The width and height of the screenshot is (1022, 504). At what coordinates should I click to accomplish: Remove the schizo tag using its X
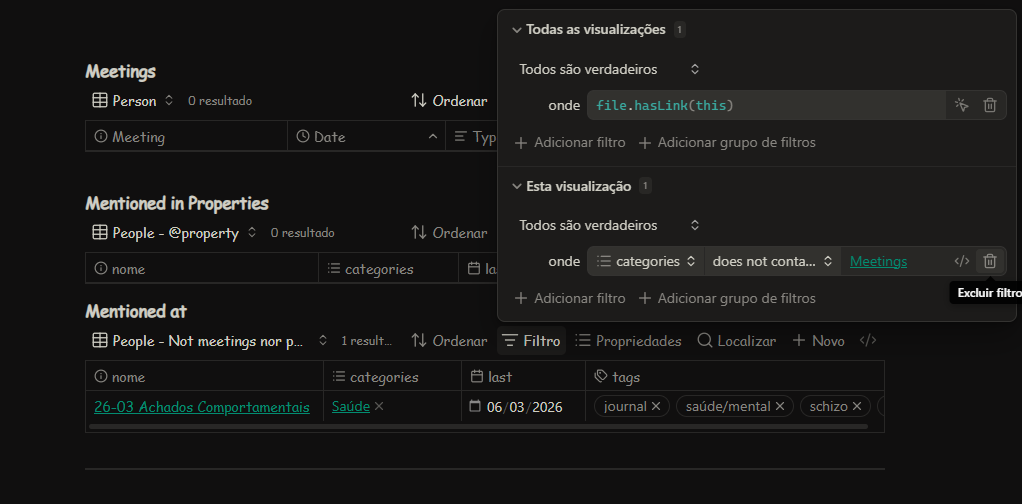click(856, 407)
